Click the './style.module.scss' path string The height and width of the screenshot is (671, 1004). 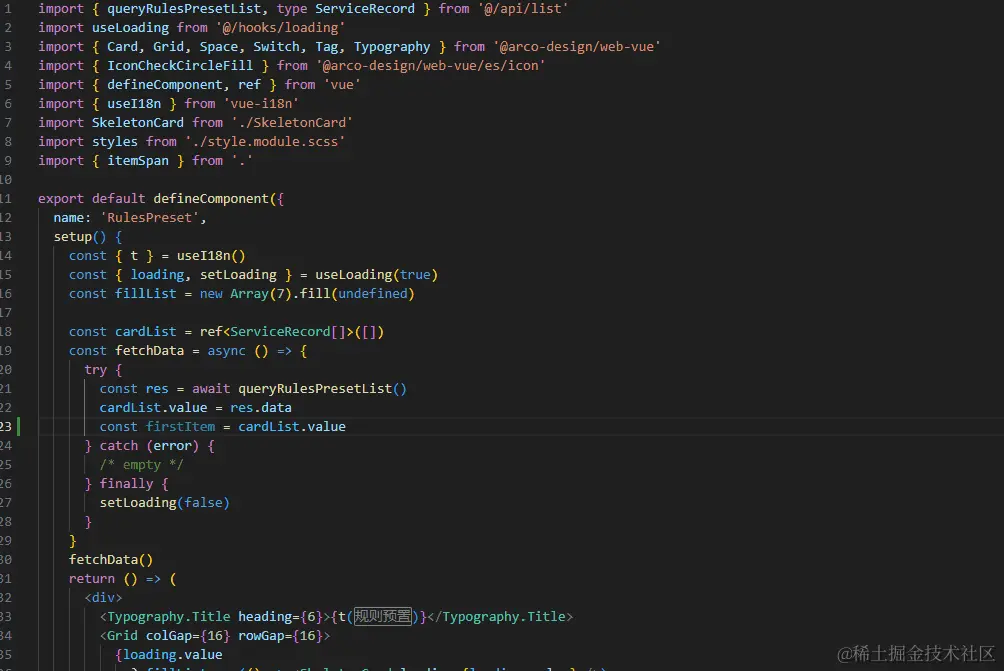click(x=265, y=141)
